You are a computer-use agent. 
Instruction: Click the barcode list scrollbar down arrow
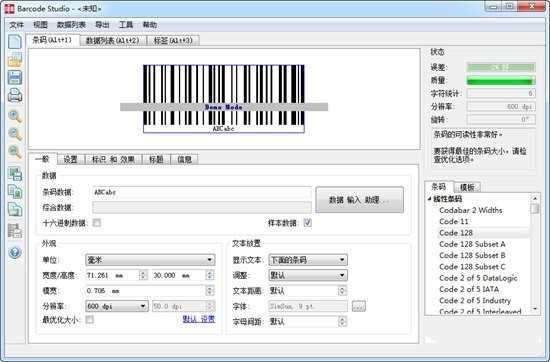pyautogui.click(x=535, y=309)
